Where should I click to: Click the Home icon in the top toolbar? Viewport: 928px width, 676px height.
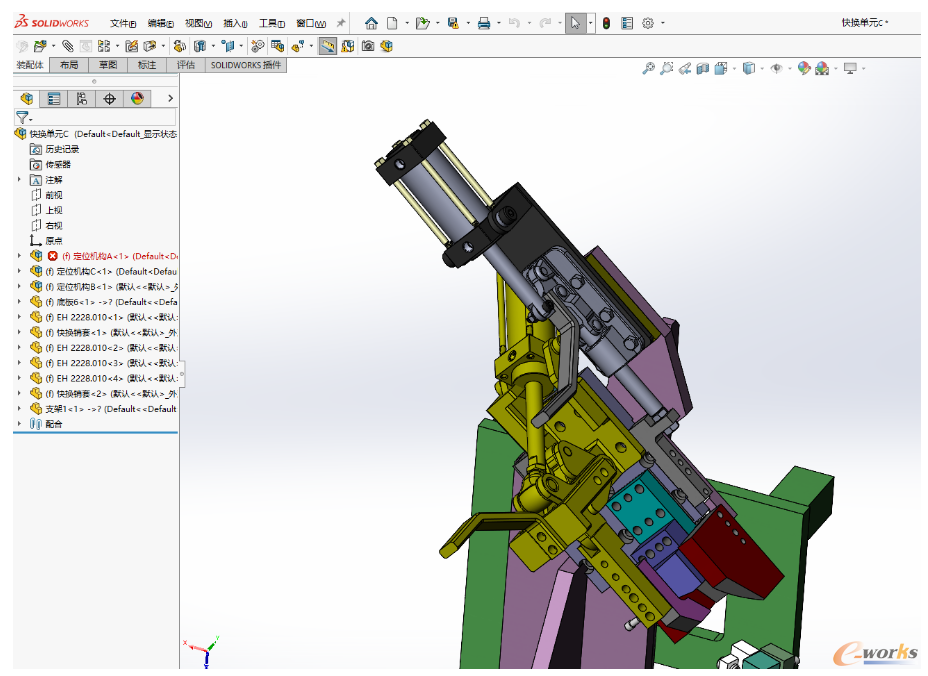coord(371,23)
